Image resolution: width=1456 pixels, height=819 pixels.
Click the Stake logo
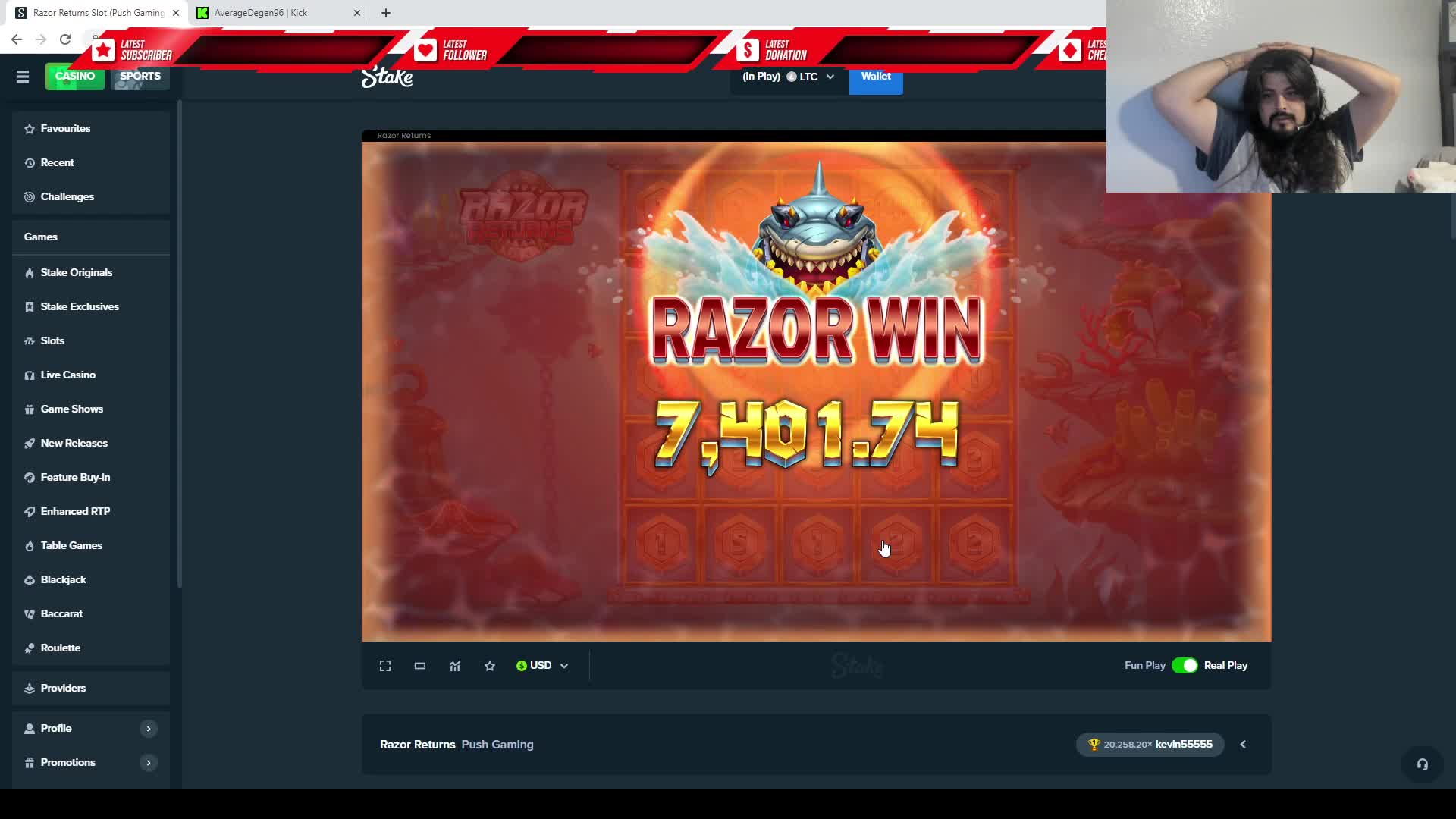coord(387,77)
